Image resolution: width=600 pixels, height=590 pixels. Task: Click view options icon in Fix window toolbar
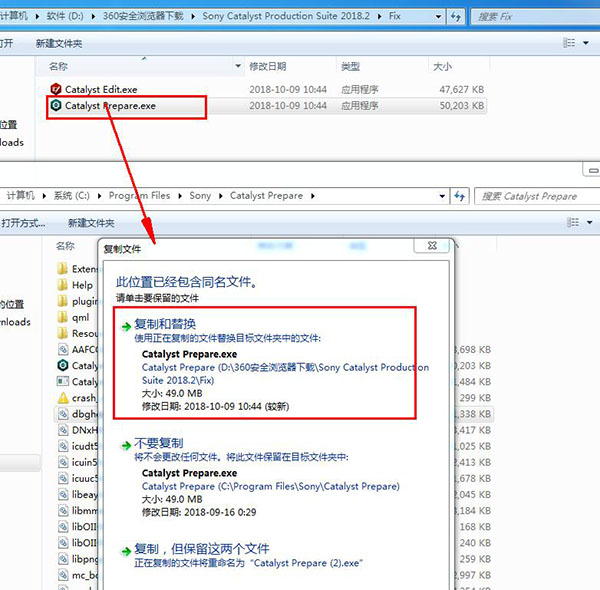569,43
